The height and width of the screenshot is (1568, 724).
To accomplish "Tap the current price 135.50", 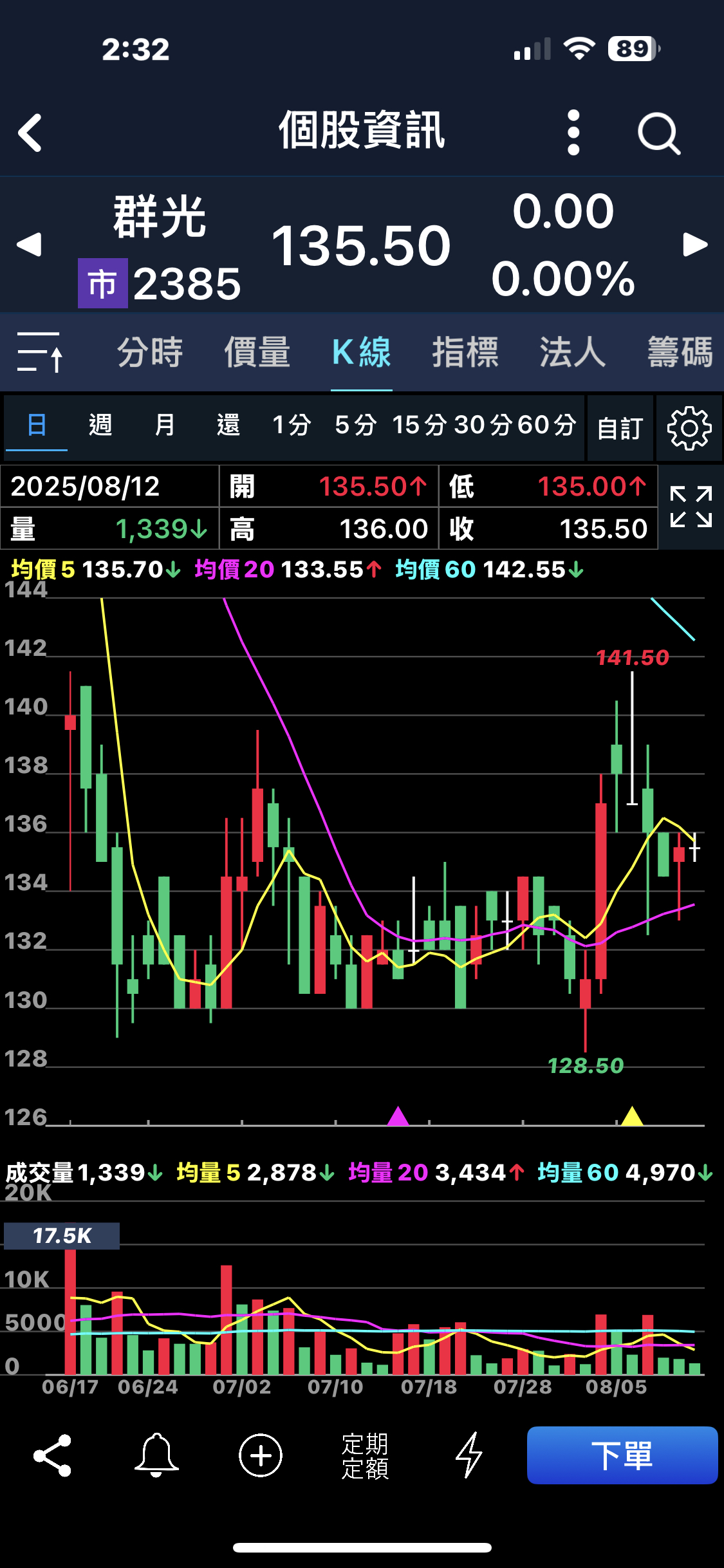I will pos(361,245).
